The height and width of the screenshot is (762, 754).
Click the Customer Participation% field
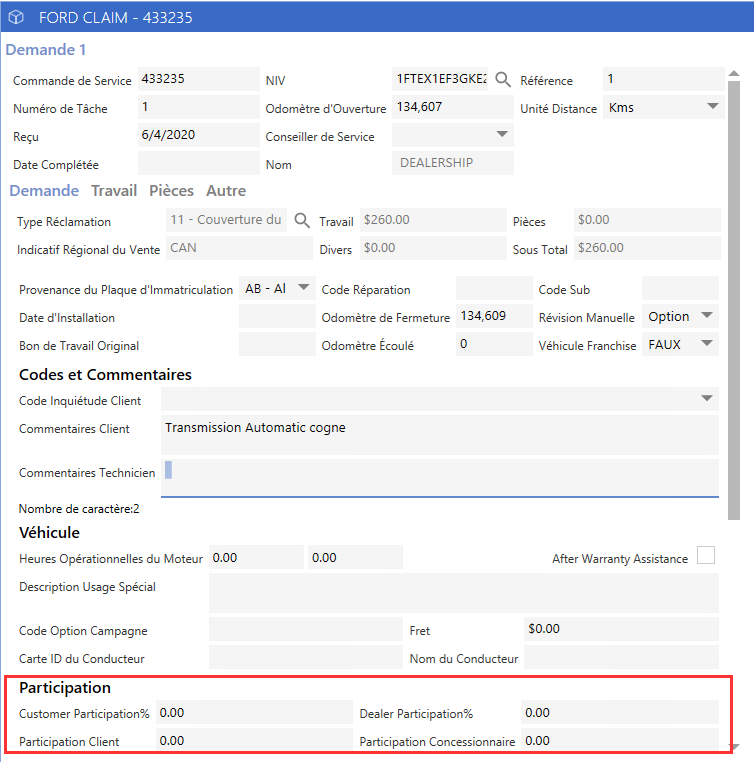254,712
